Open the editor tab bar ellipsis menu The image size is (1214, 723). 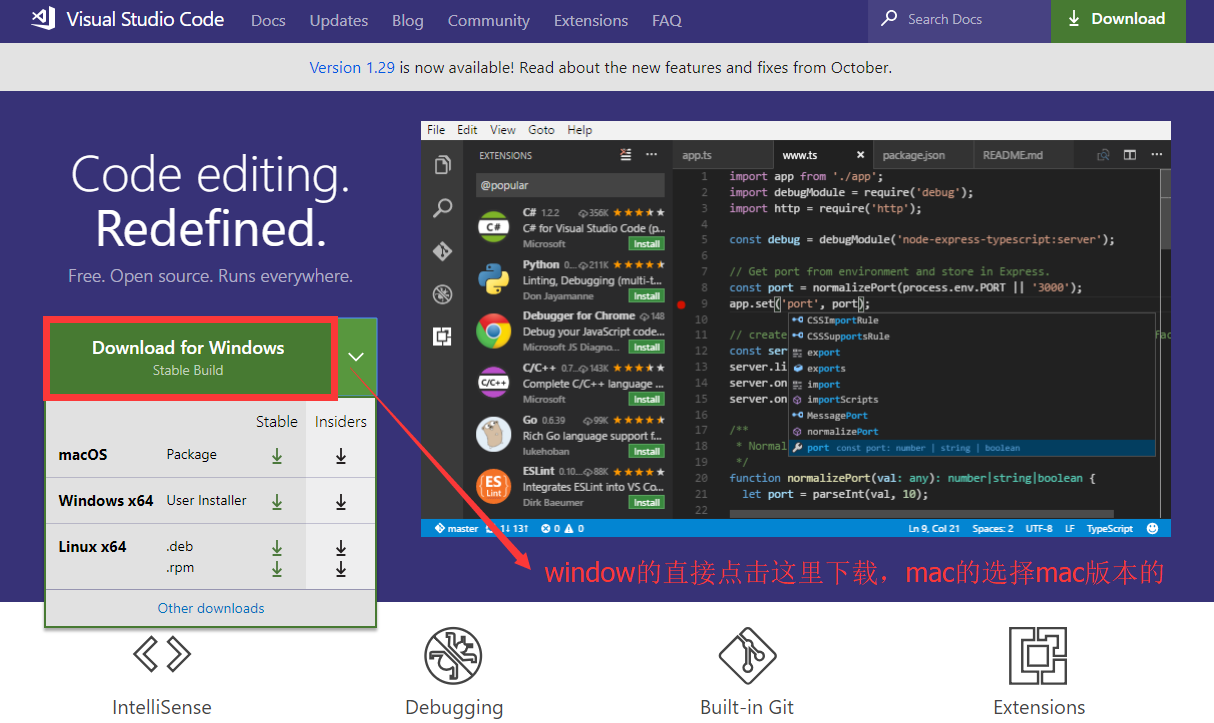[x=1155, y=155]
